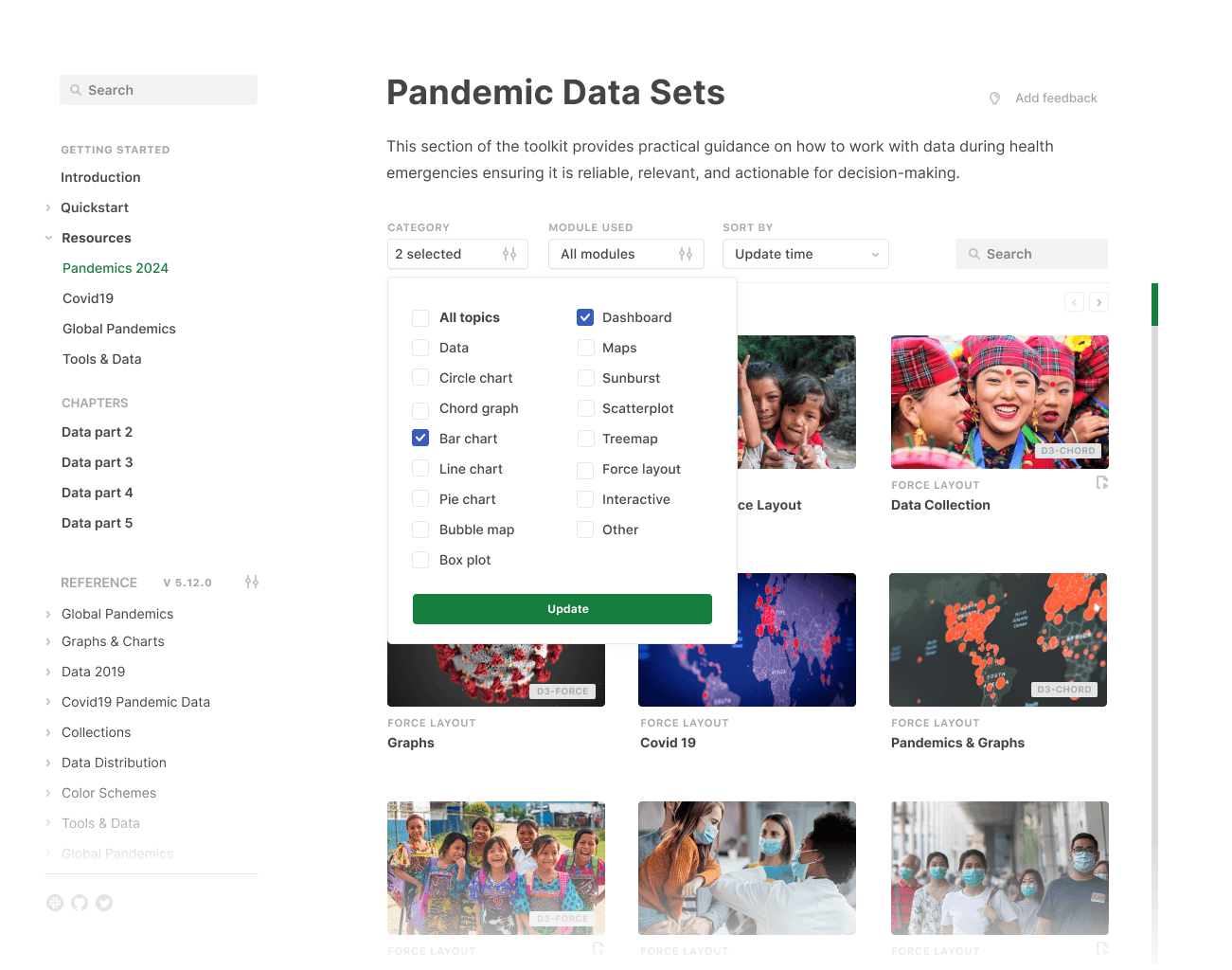Uncheck the Dashboard checkbox

click(x=585, y=317)
